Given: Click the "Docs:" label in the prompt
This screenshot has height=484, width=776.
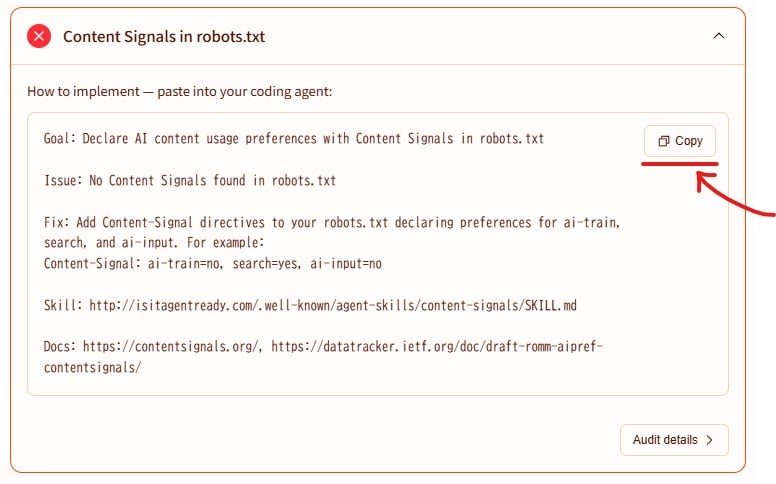Looking at the screenshot, I should click(59, 347).
